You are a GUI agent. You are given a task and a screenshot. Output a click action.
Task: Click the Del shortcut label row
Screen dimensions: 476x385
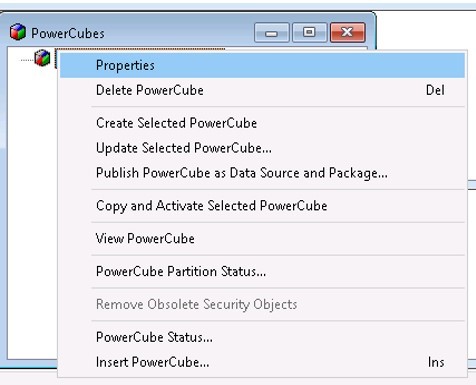tap(435, 90)
